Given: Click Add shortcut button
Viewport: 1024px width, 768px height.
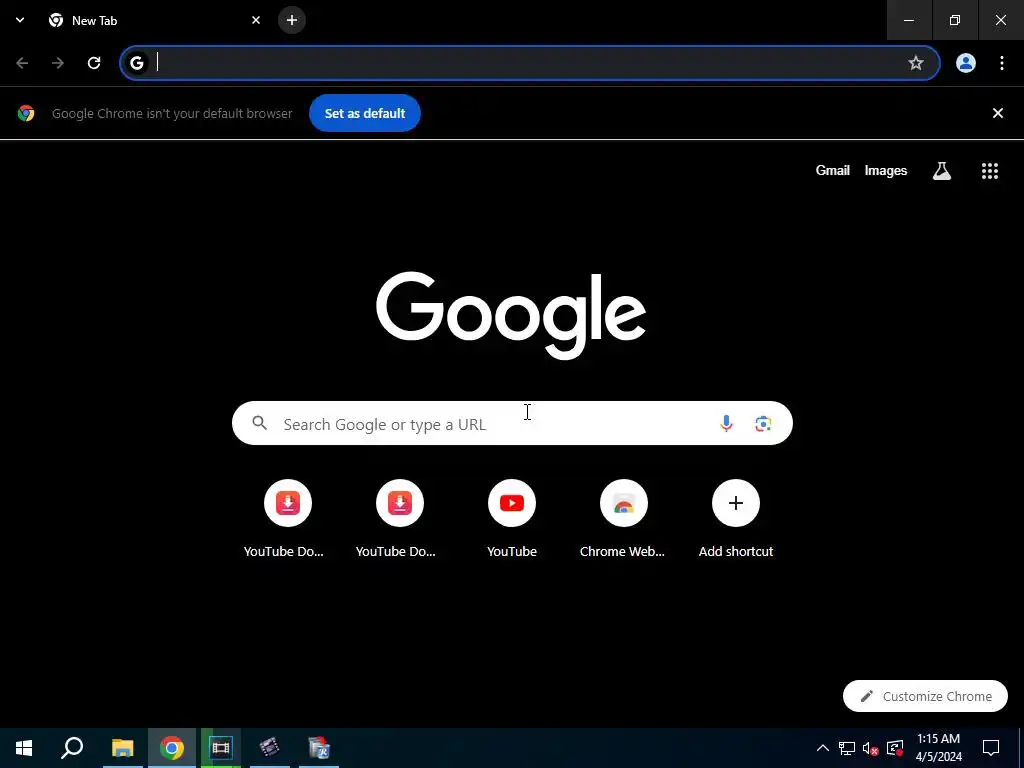Looking at the screenshot, I should tap(736, 519).
